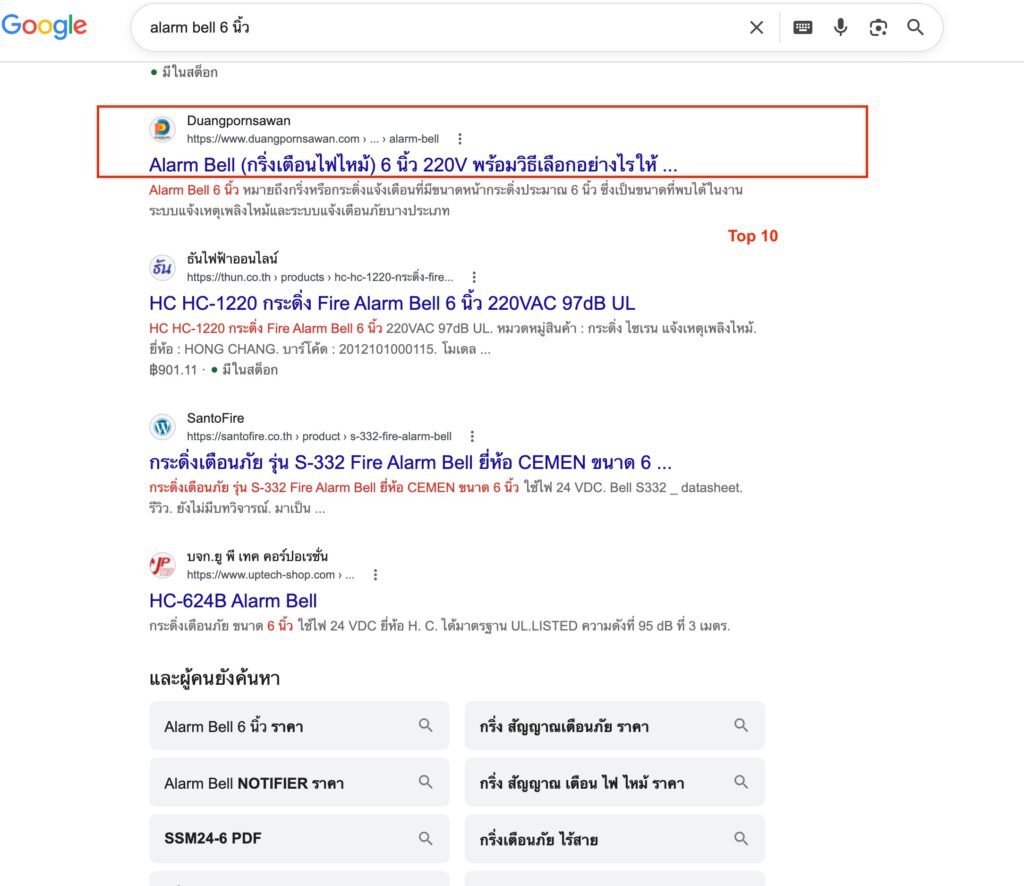
Task: Click SantoFire WordPress favicon
Action: point(162,427)
